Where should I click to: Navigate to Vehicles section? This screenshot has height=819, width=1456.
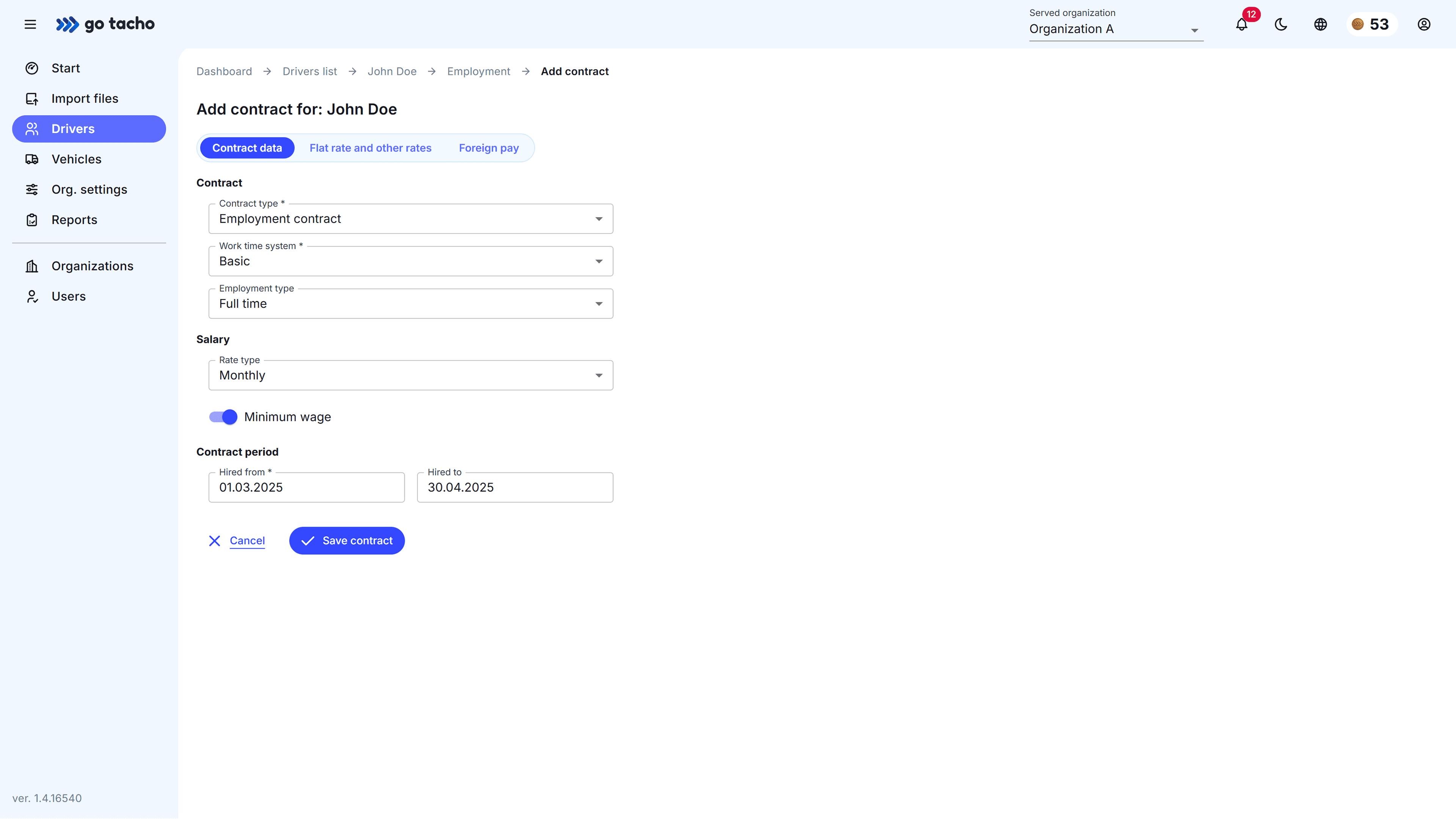click(76, 159)
